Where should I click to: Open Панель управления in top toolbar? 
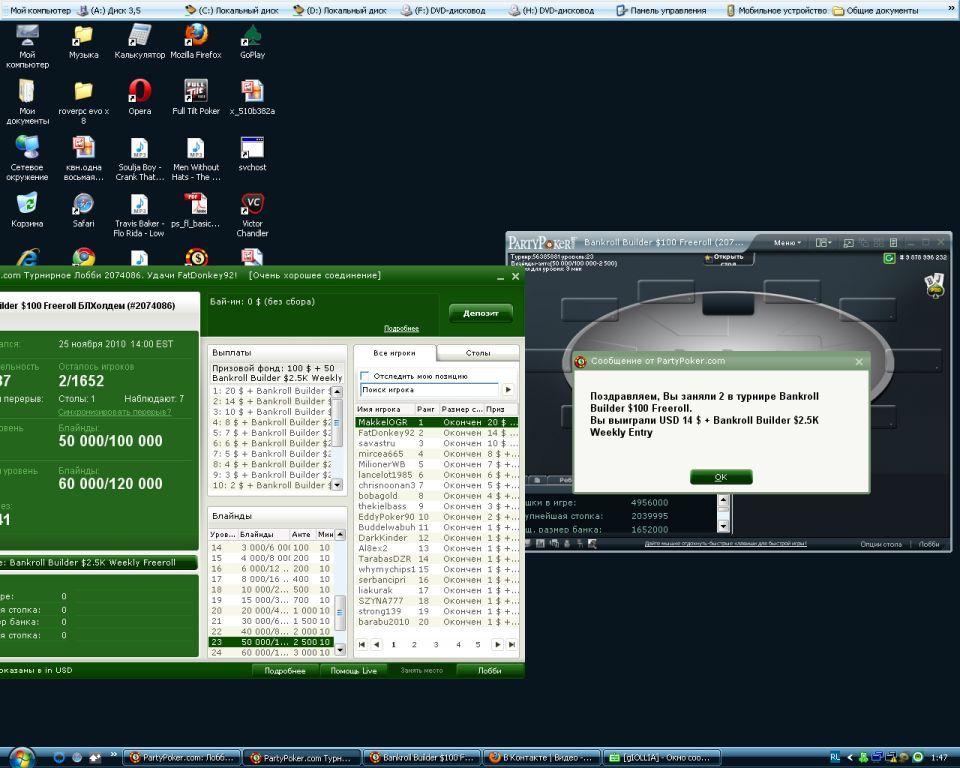tap(661, 10)
